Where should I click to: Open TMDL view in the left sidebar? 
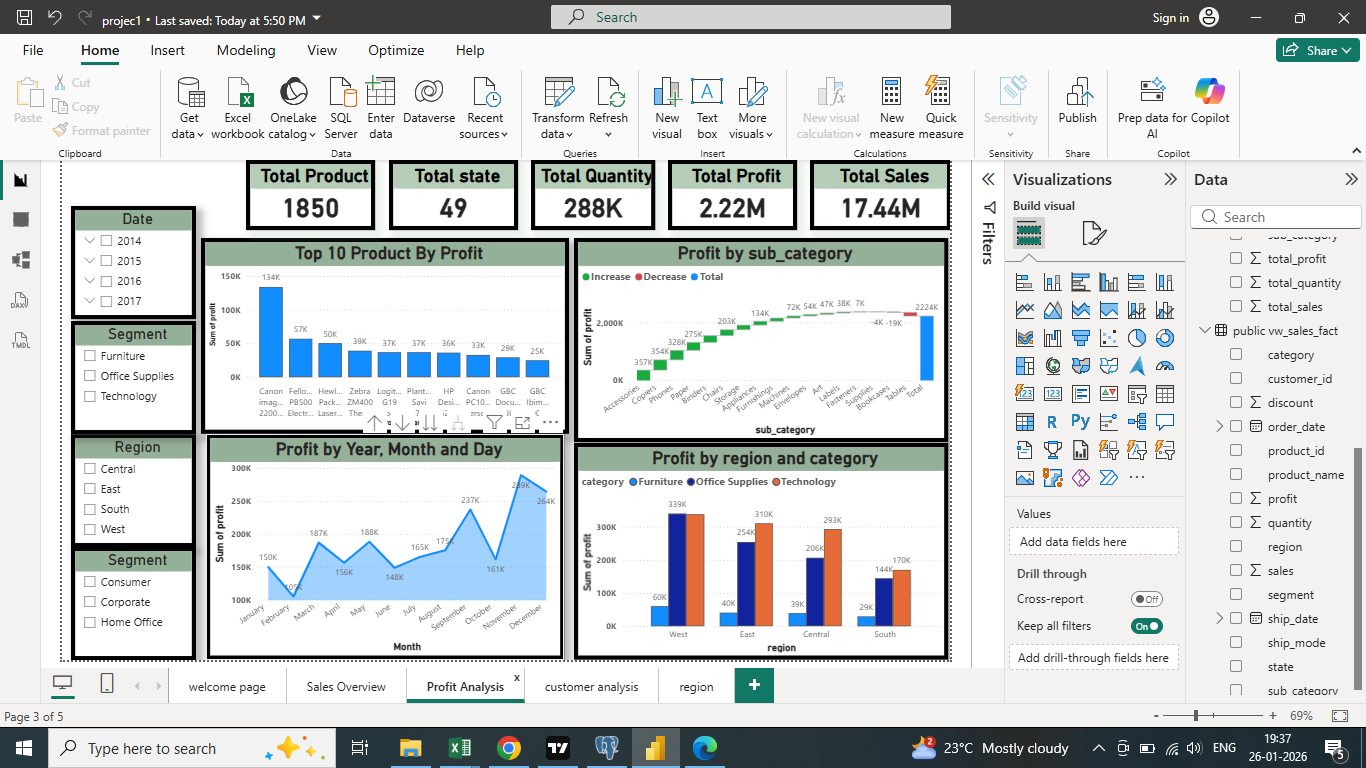point(21,341)
